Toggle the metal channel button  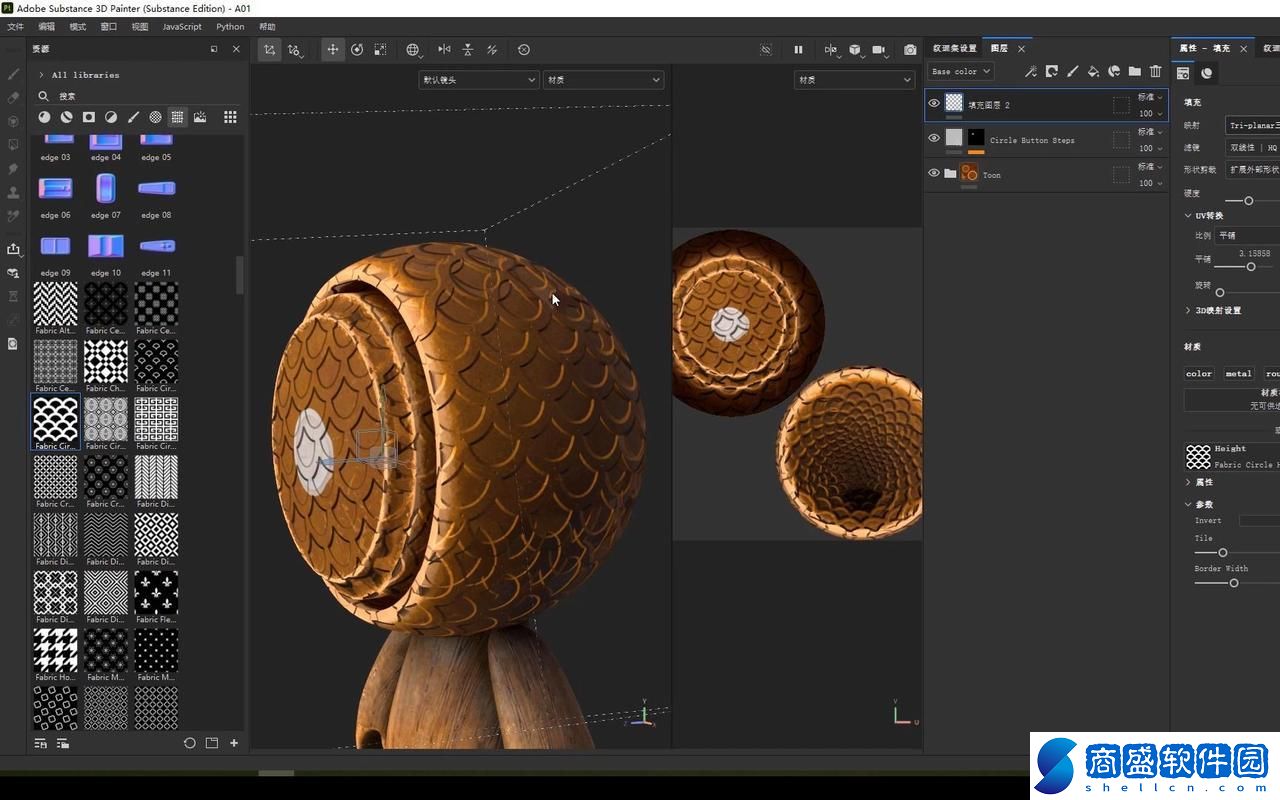pos(1239,373)
